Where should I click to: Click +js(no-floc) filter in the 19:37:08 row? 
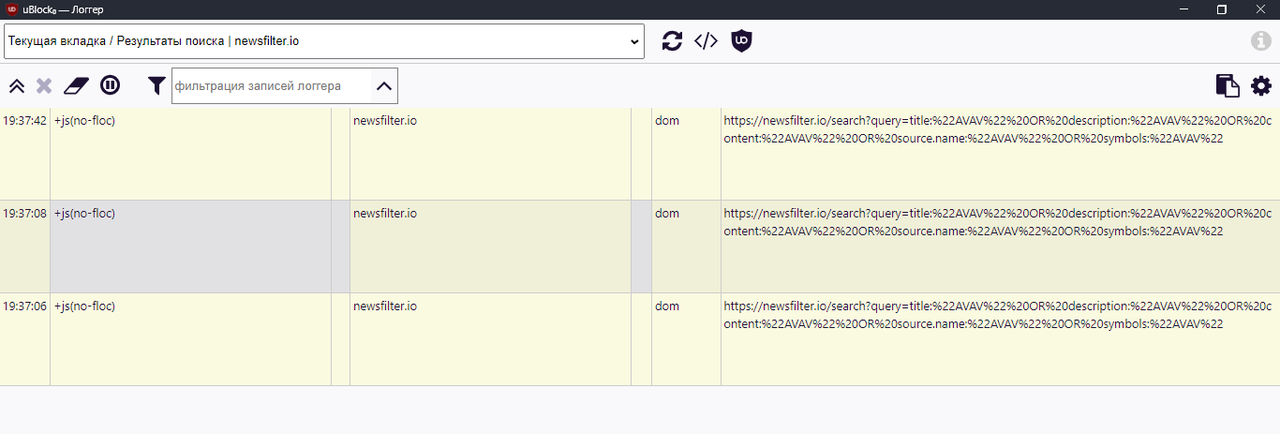pyautogui.click(x=85, y=213)
